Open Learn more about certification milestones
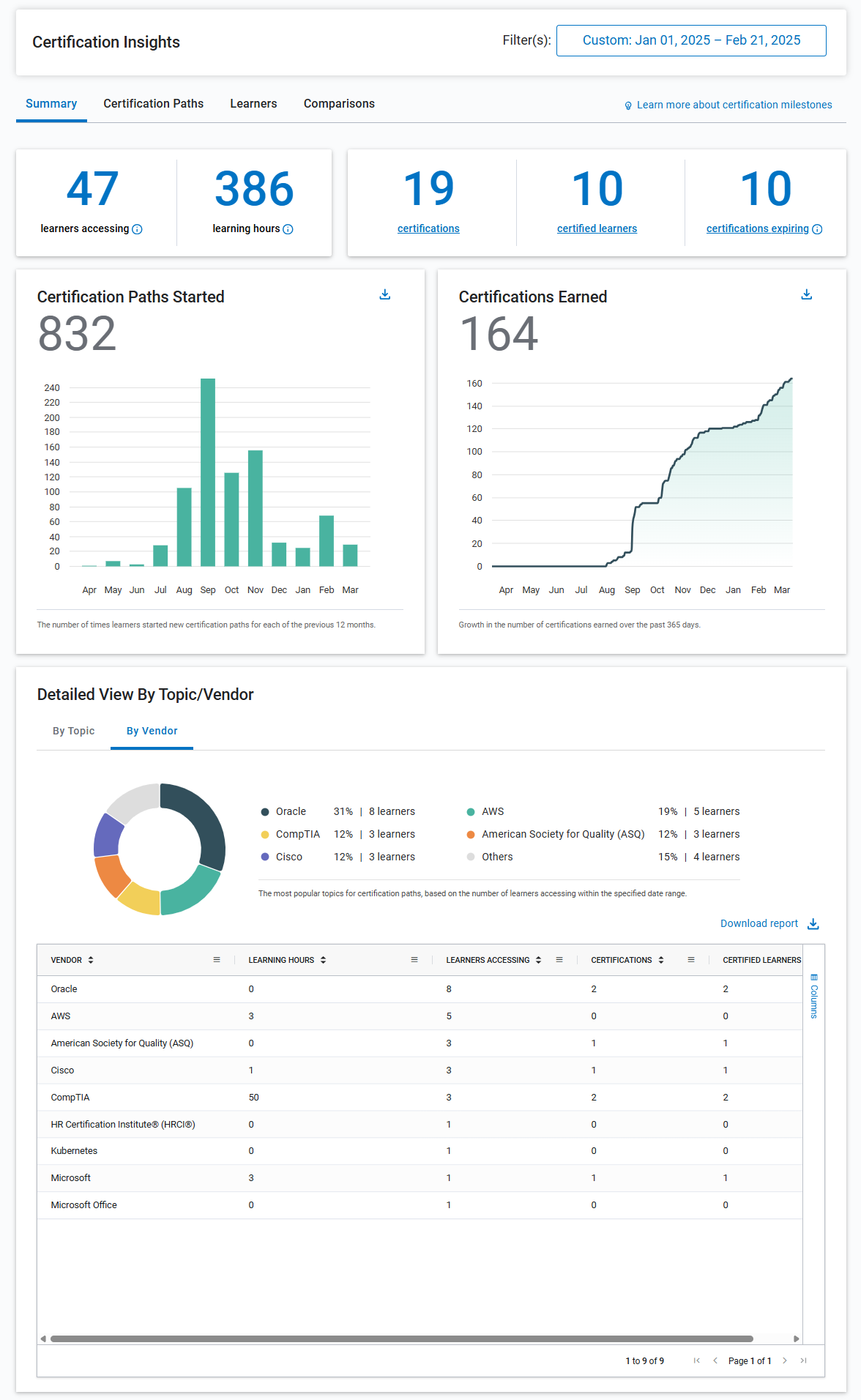The image size is (861, 1400). [734, 105]
